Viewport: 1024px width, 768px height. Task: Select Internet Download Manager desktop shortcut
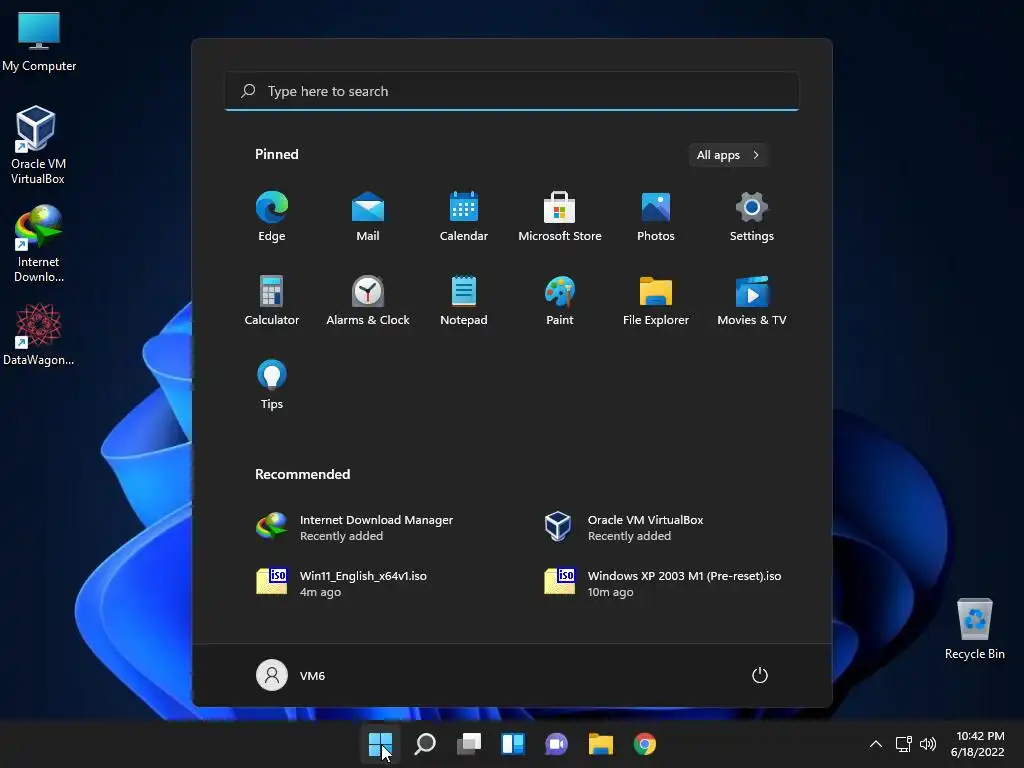tap(39, 244)
